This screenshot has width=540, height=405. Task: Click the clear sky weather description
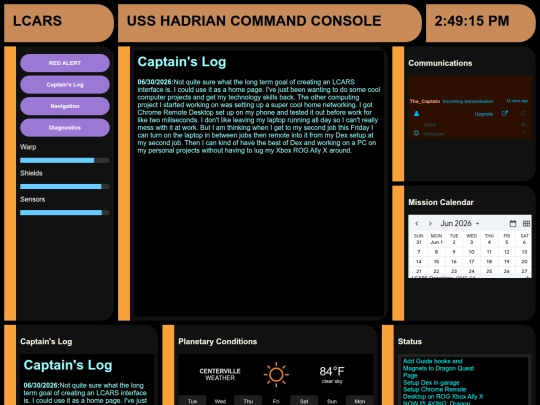coord(332,381)
